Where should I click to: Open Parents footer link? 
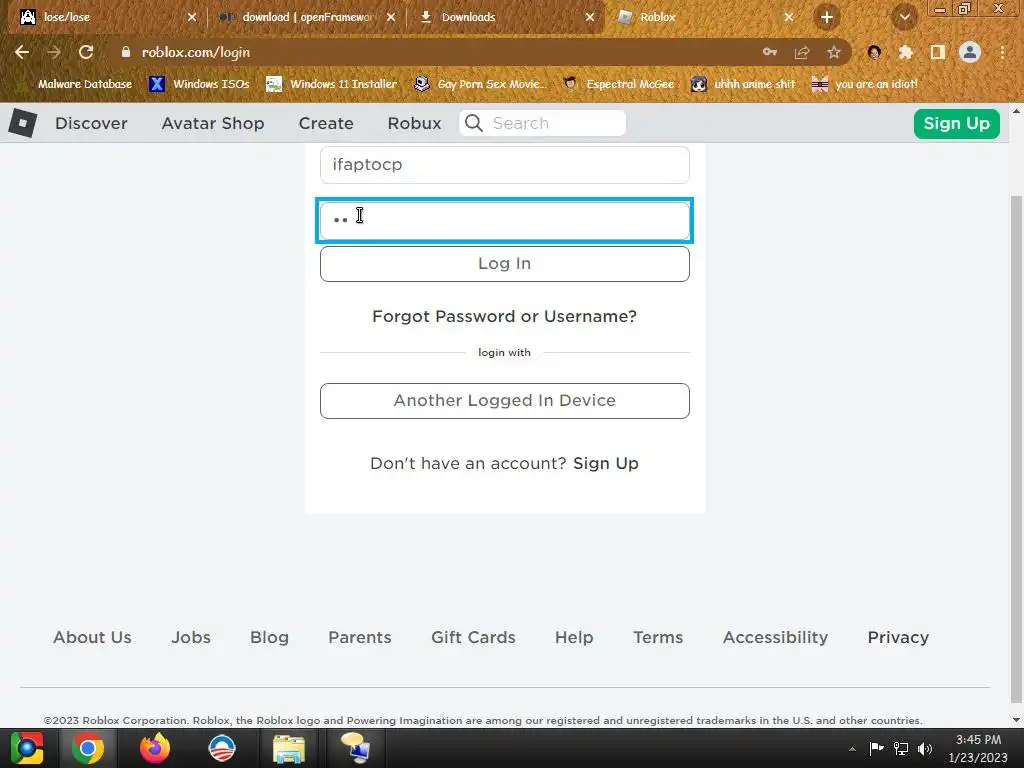tap(360, 637)
